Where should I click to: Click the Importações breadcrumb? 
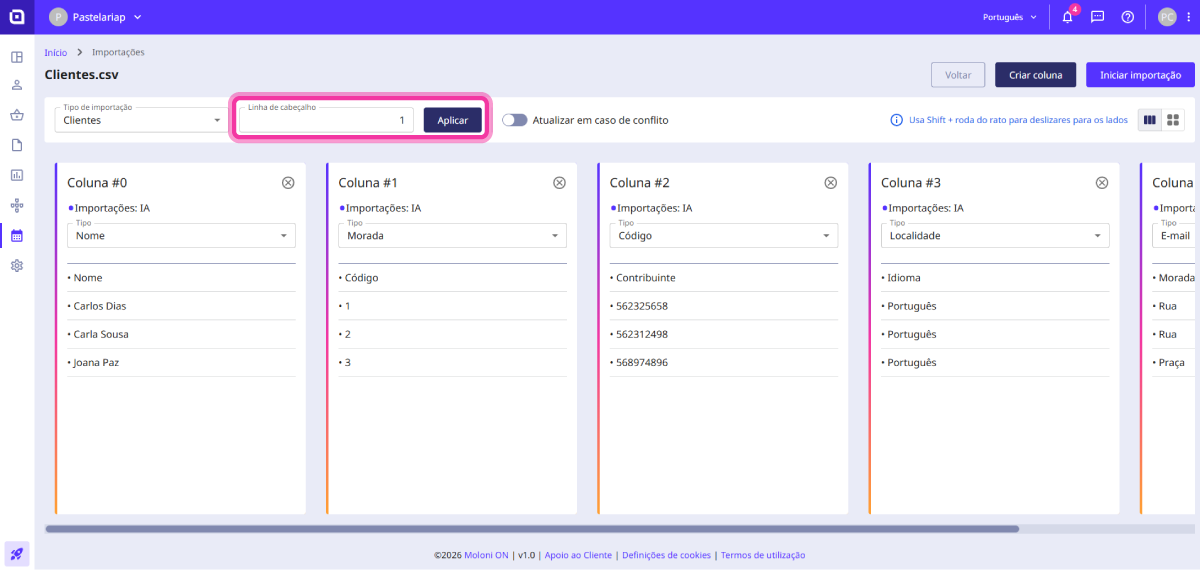[118, 52]
